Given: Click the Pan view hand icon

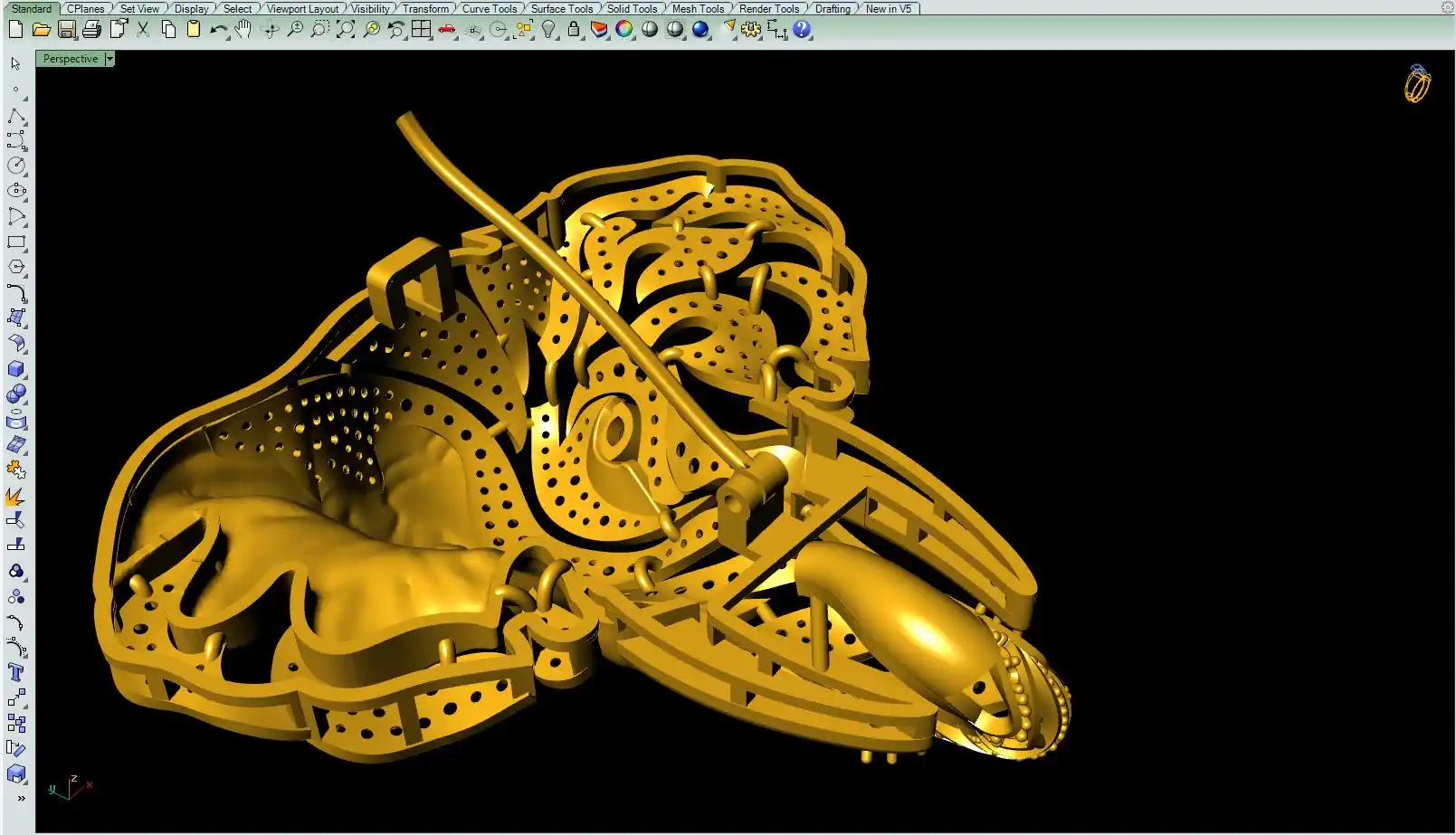Looking at the screenshot, I should coord(243,30).
